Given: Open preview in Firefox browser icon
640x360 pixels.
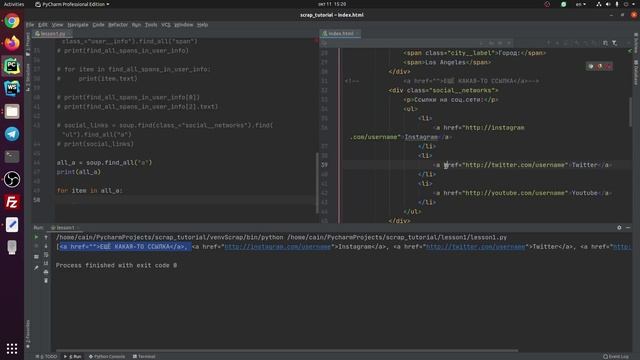Looking at the screenshot, I should (x=600, y=66).
